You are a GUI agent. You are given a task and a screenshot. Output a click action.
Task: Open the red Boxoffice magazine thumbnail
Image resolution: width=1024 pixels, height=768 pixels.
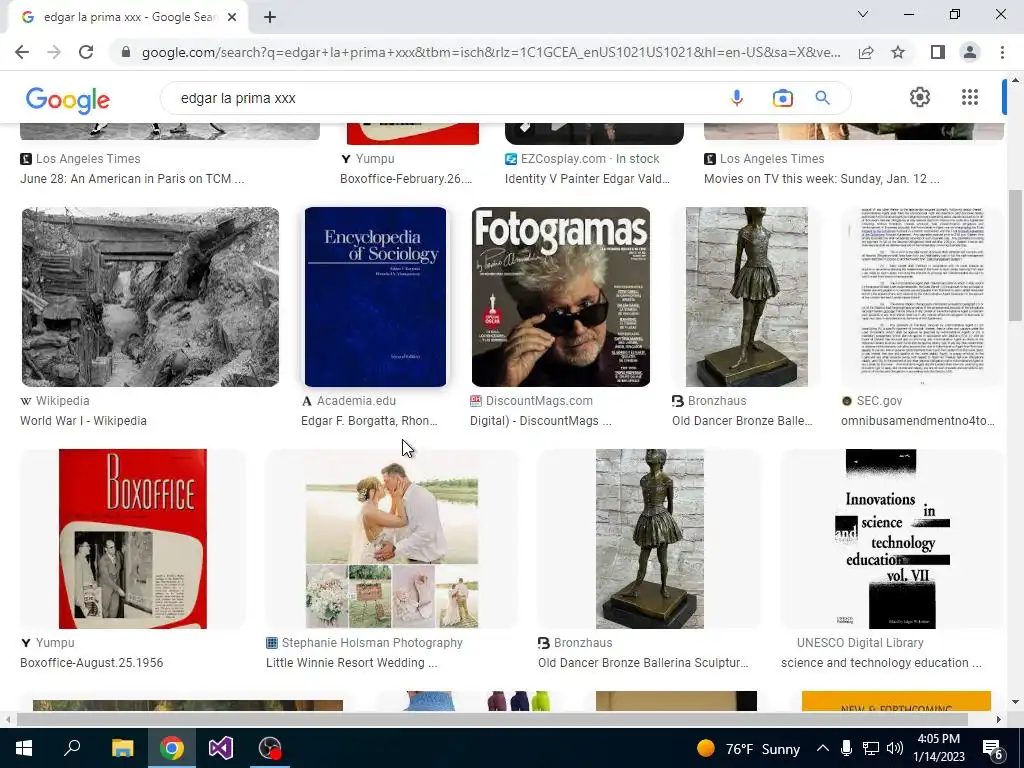(x=133, y=539)
